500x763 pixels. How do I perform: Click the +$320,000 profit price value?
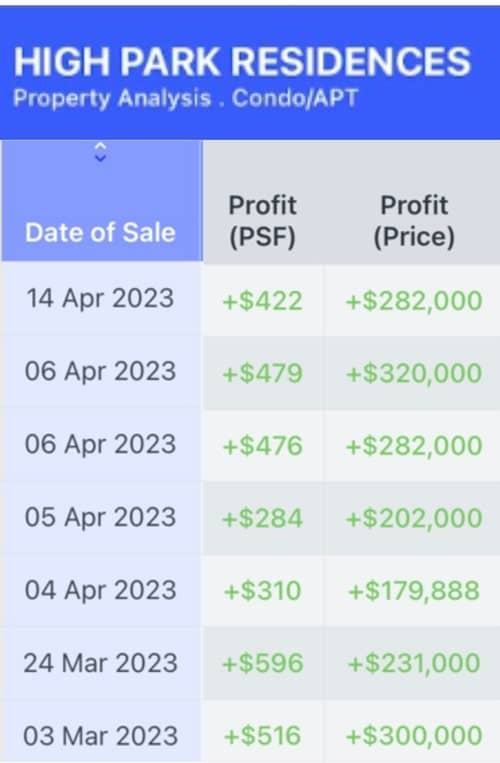coord(414,373)
